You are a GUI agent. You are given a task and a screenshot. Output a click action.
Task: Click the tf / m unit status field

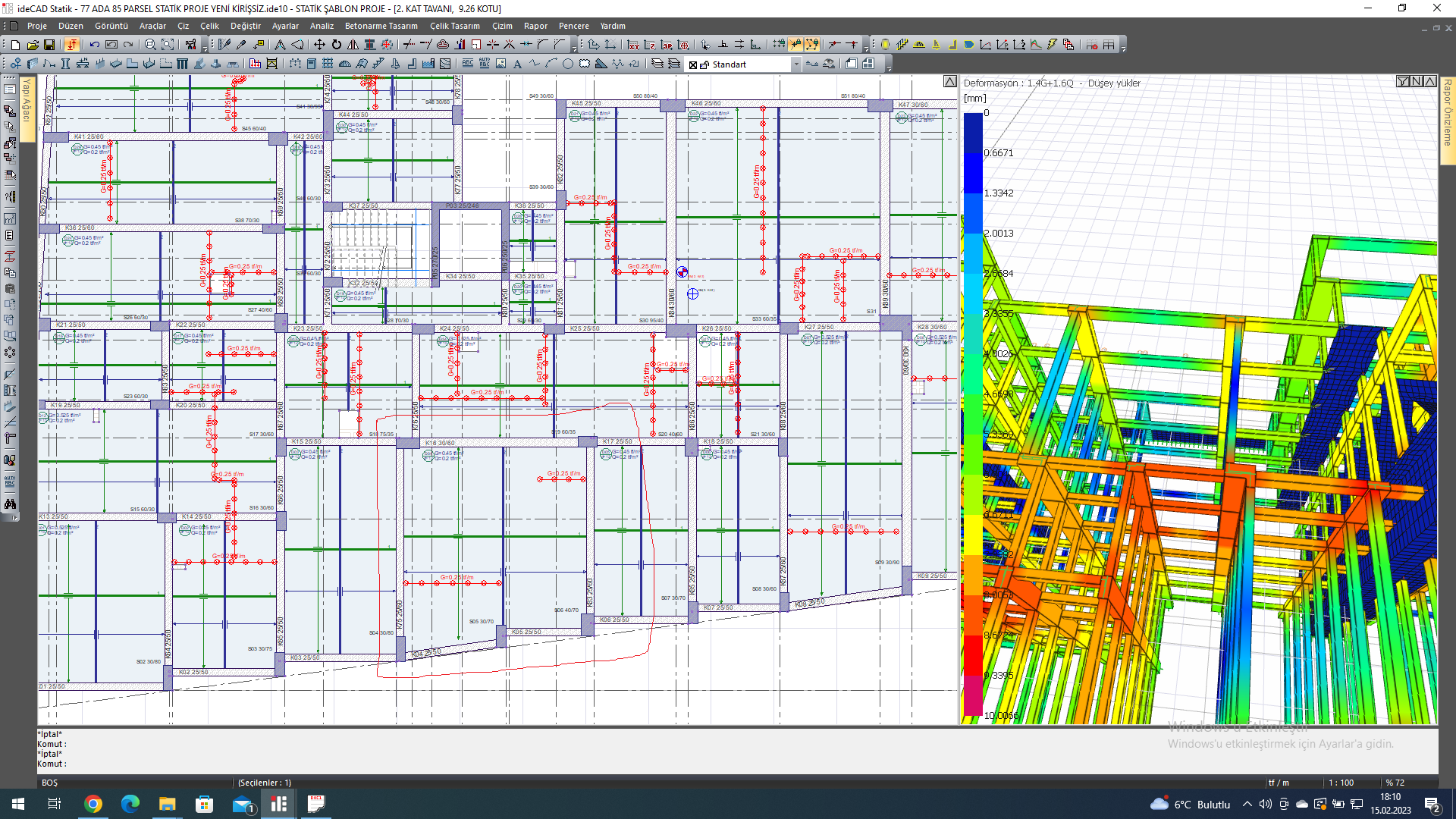click(1279, 783)
